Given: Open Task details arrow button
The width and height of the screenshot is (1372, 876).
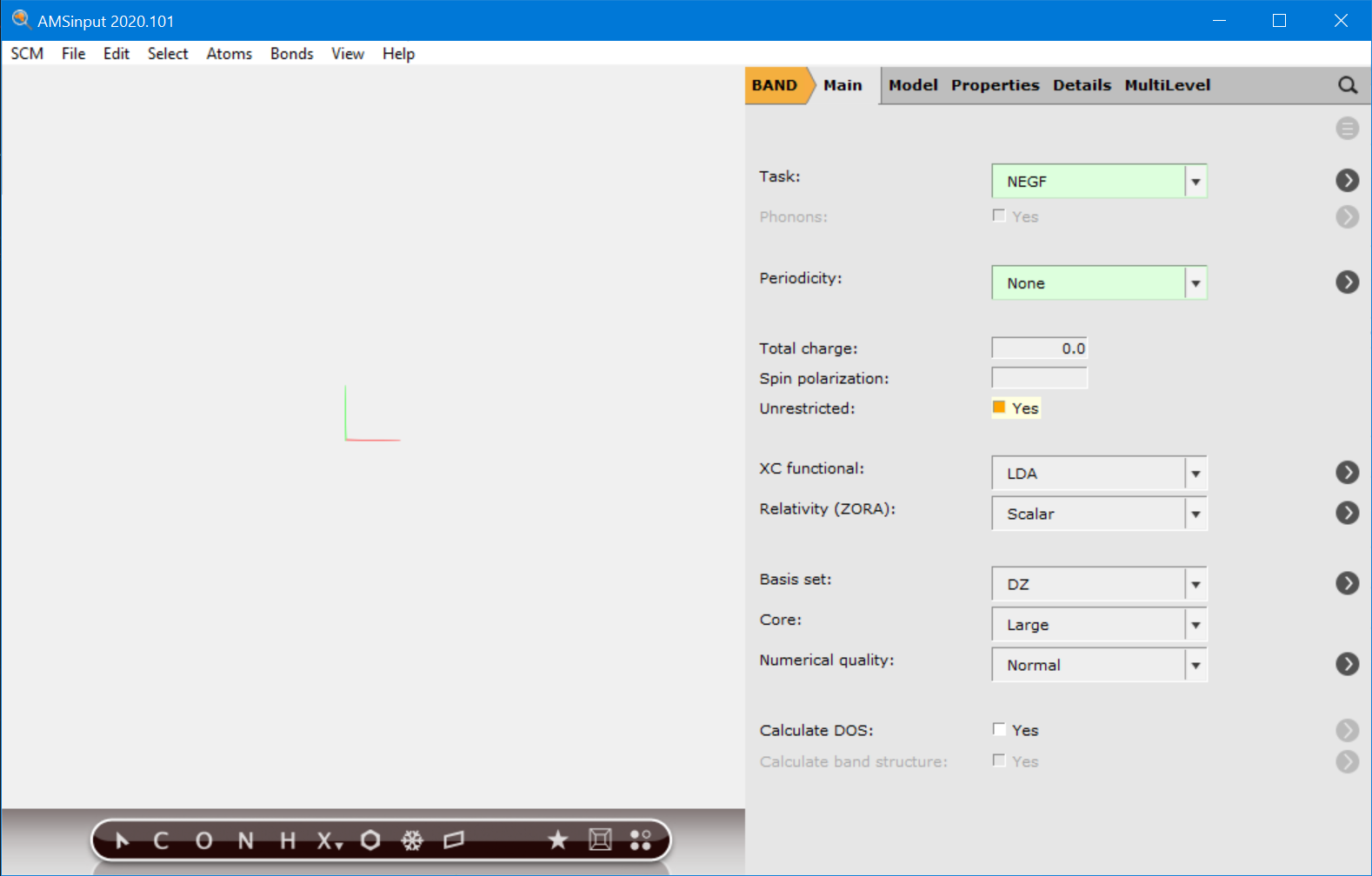Looking at the screenshot, I should (1348, 180).
